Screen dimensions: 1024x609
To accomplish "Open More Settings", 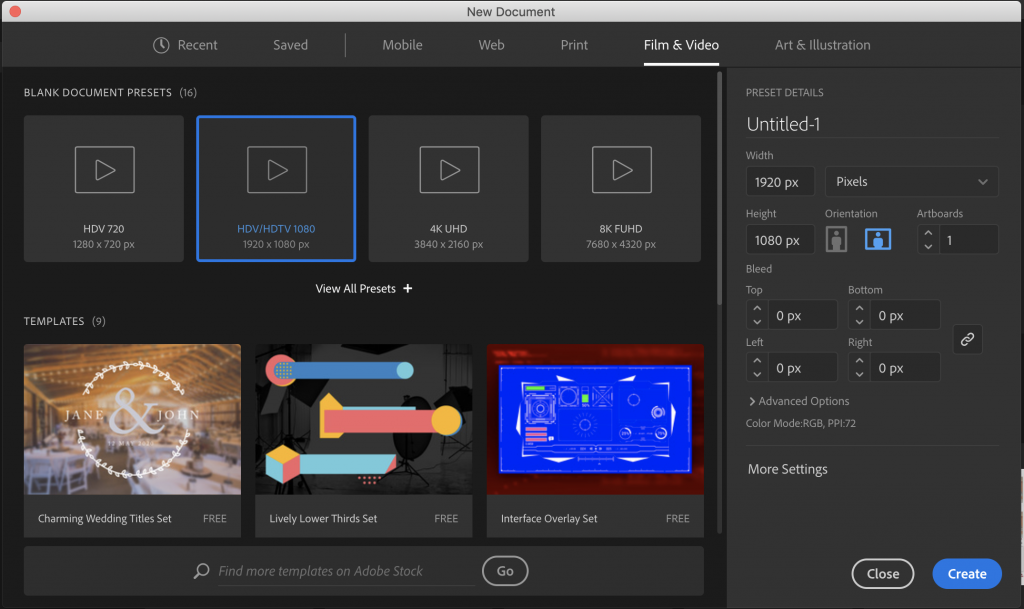I will pos(788,469).
